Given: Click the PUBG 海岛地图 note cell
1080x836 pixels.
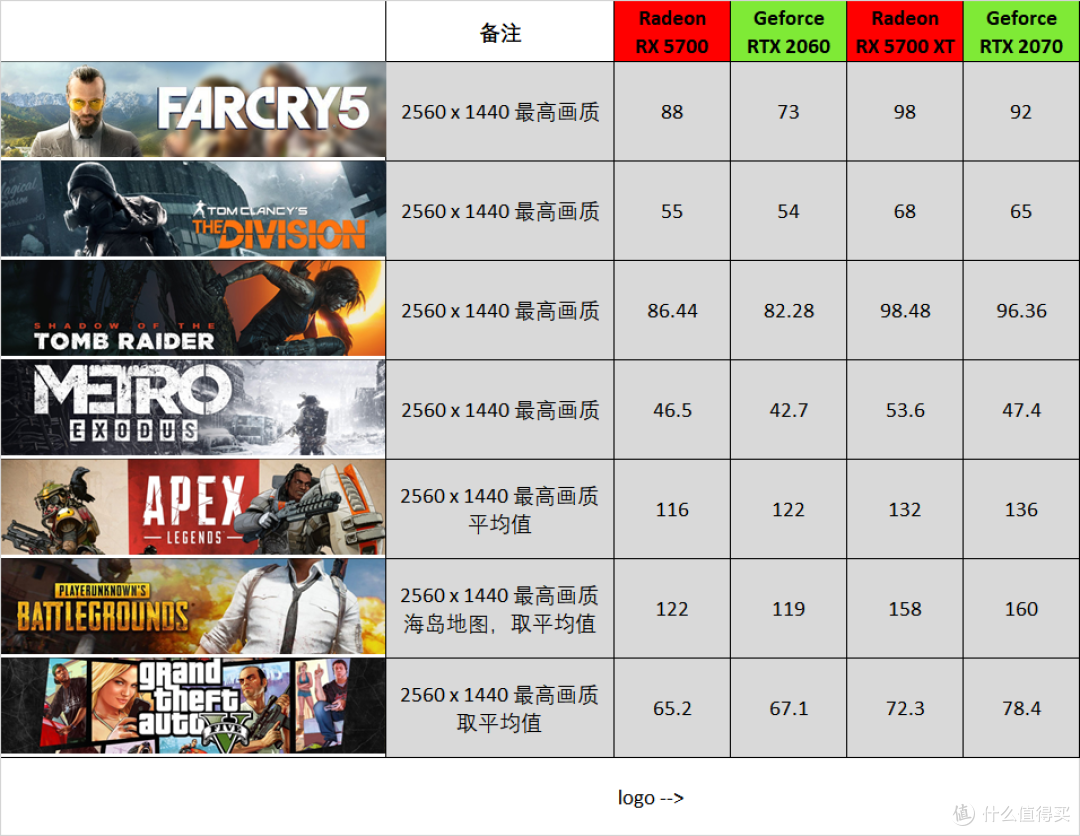Looking at the screenshot, I should [500, 608].
